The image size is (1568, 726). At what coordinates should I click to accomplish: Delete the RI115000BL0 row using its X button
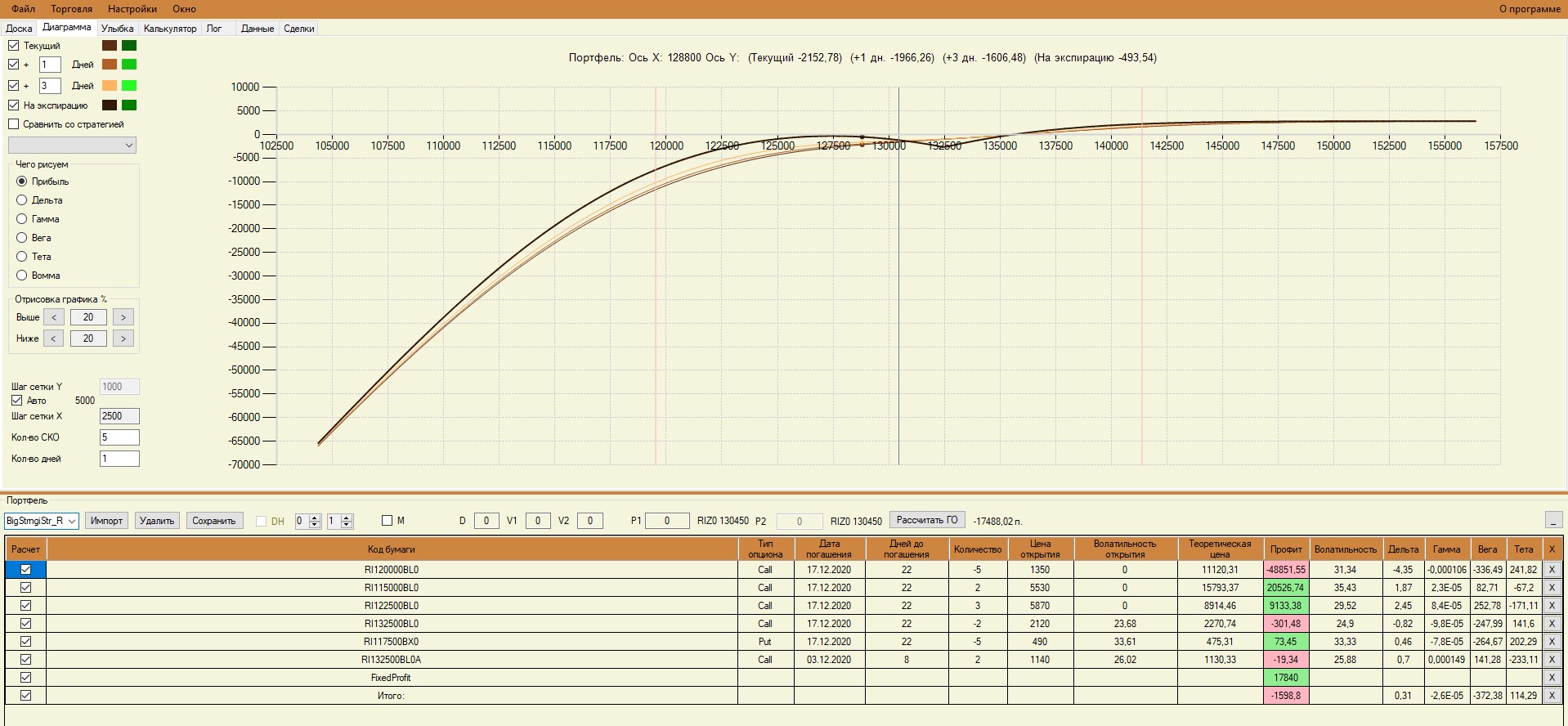[1552, 588]
